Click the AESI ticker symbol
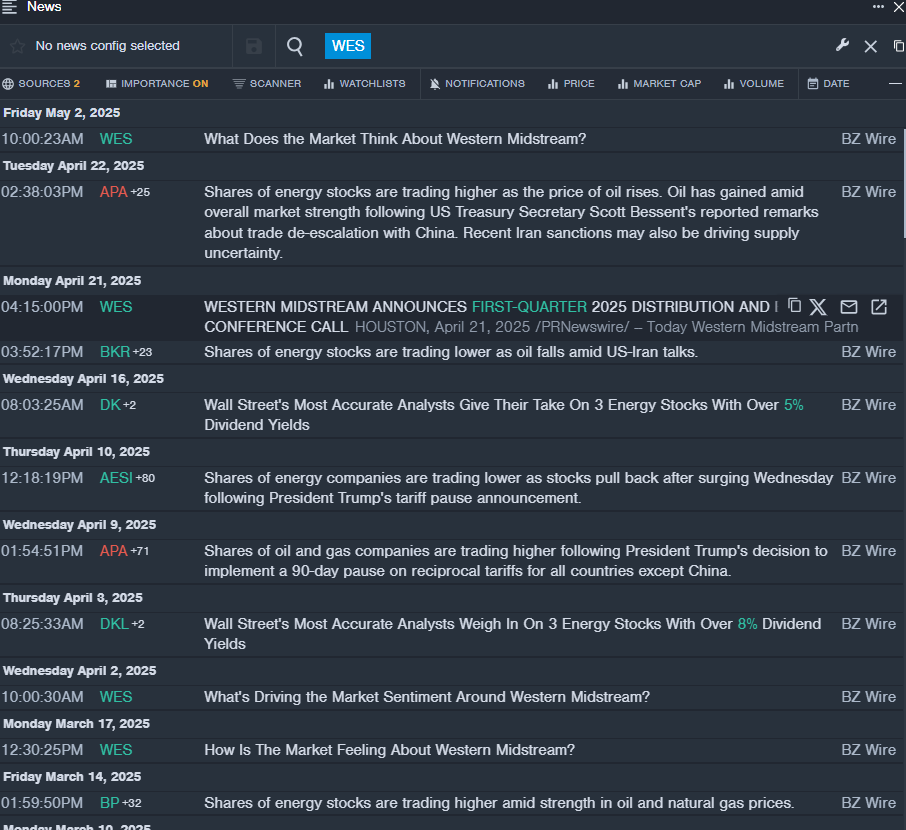The width and height of the screenshot is (906, 830). [x=116, y=478]
